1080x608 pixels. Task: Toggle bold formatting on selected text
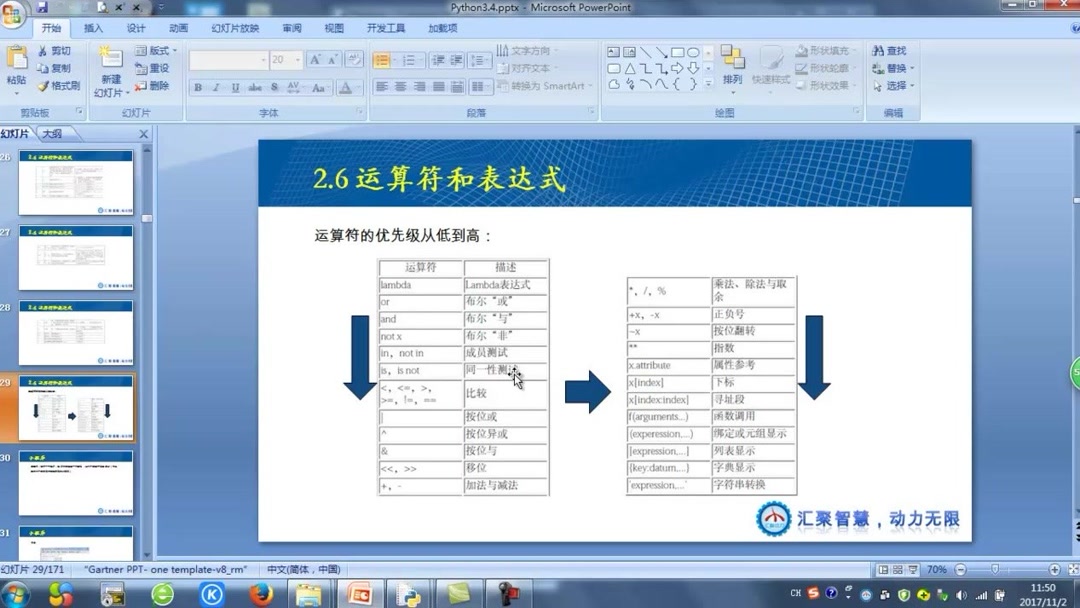[196, 87]
